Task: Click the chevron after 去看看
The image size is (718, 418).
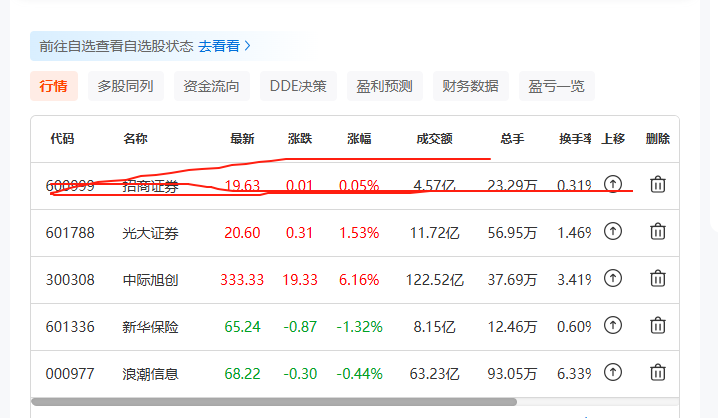Action: point(248,46)
